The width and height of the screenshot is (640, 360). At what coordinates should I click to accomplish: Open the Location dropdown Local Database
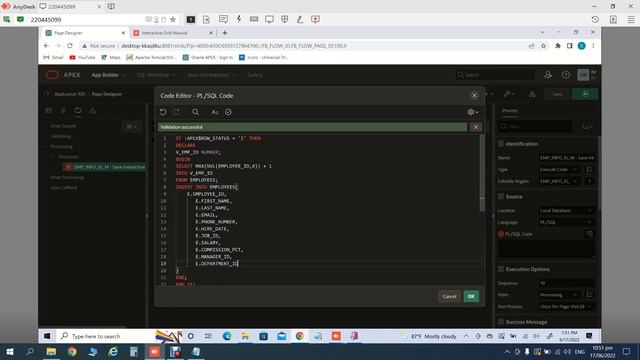(566, 211)
